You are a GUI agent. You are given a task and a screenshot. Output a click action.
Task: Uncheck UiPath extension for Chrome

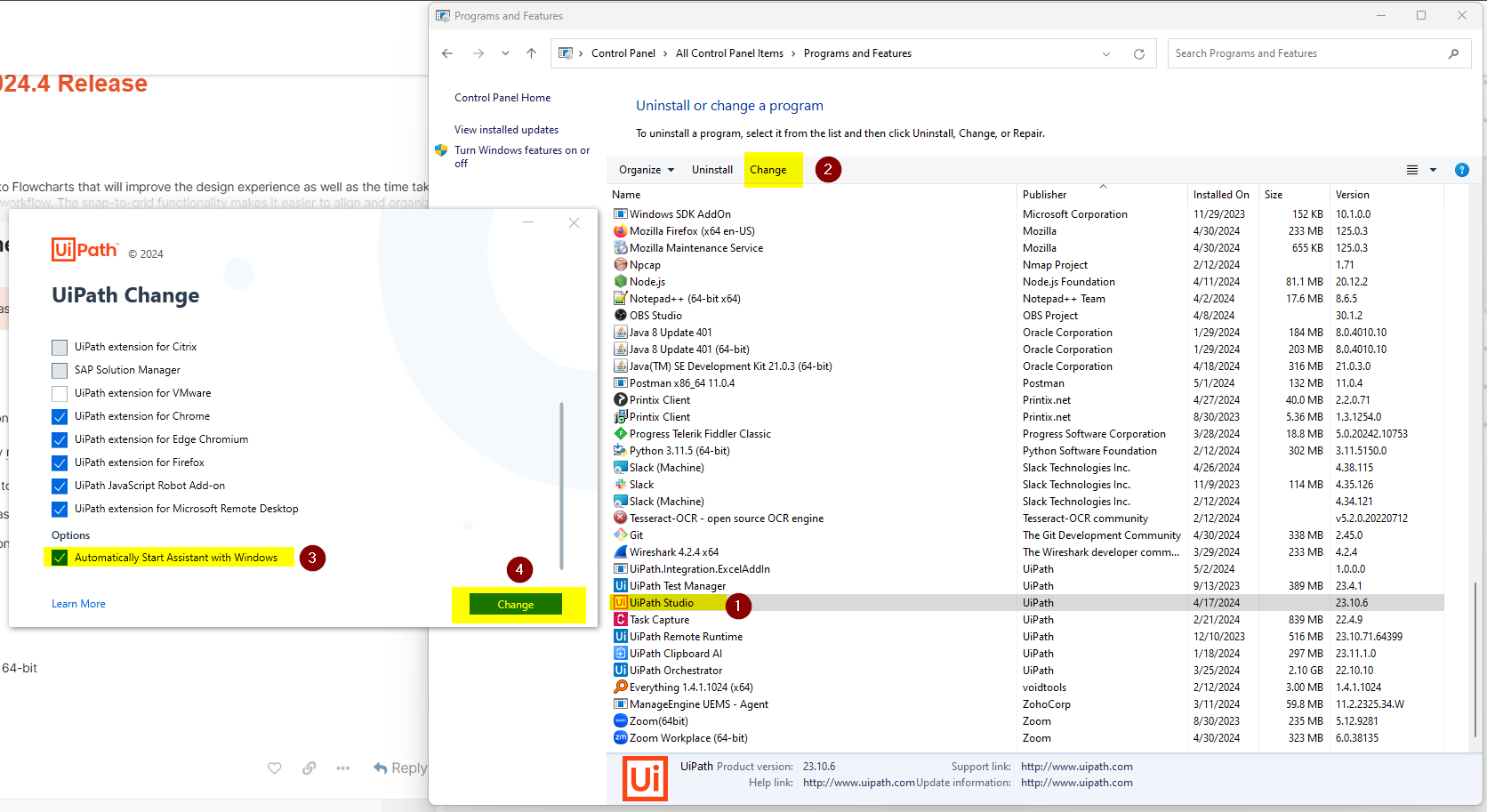click(x=60, y=416)
